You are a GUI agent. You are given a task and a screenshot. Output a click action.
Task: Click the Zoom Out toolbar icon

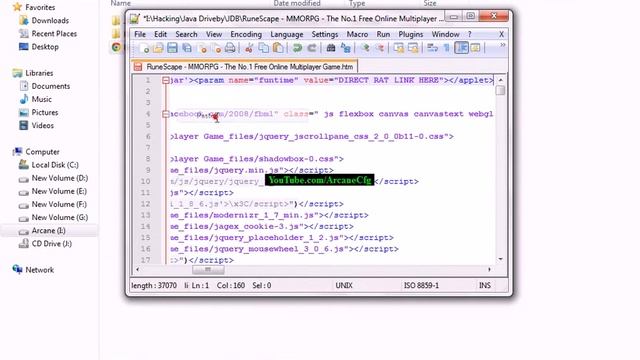click(380, 48)
